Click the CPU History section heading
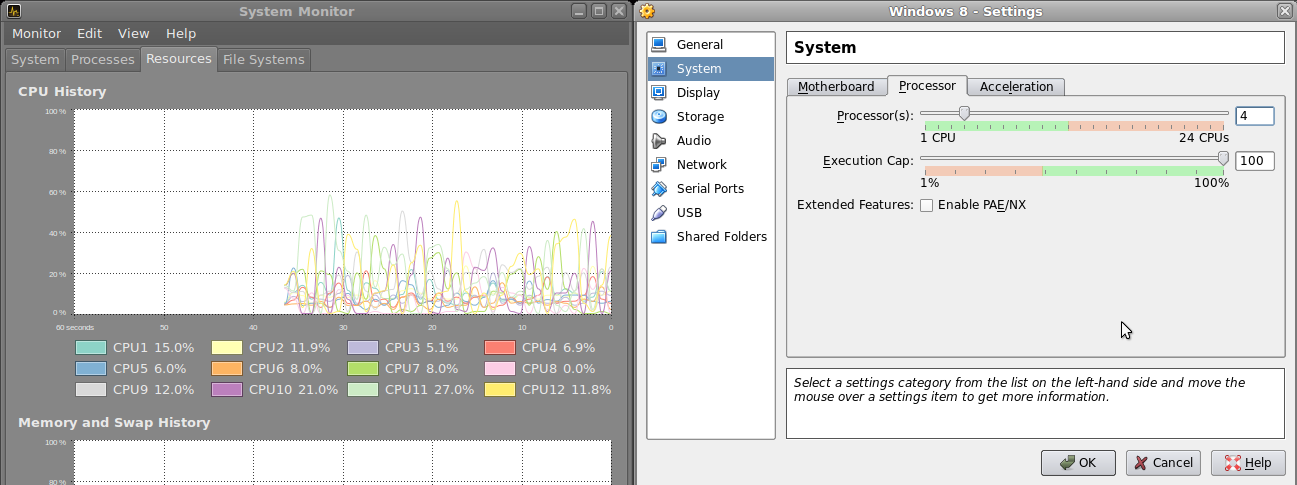The width and height of the screenshot is (1297, 485). 62,92
